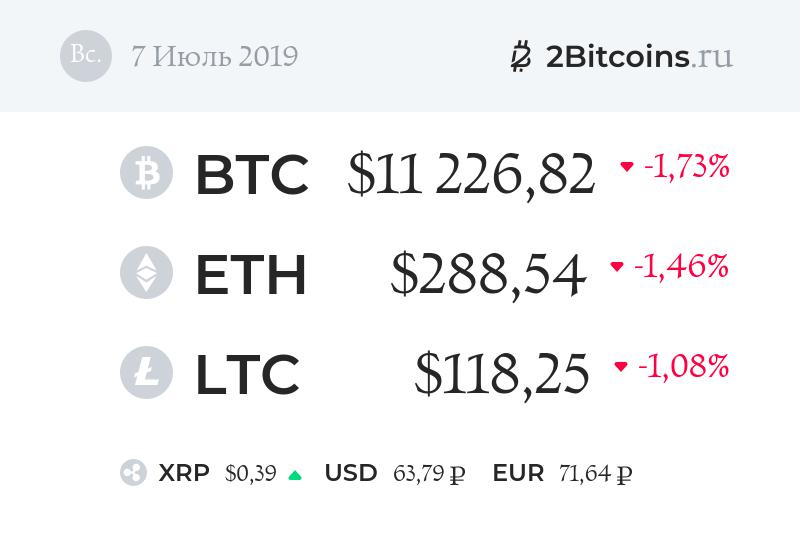Click the BTC ticker label
This screenshot has height=540, width=800.
251,175
